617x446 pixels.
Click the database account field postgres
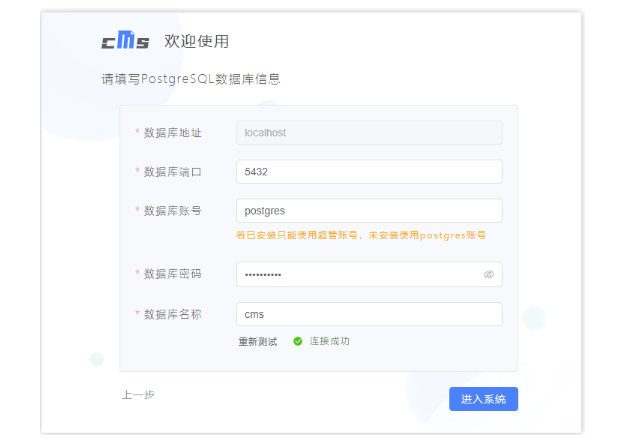click(369, 211)
